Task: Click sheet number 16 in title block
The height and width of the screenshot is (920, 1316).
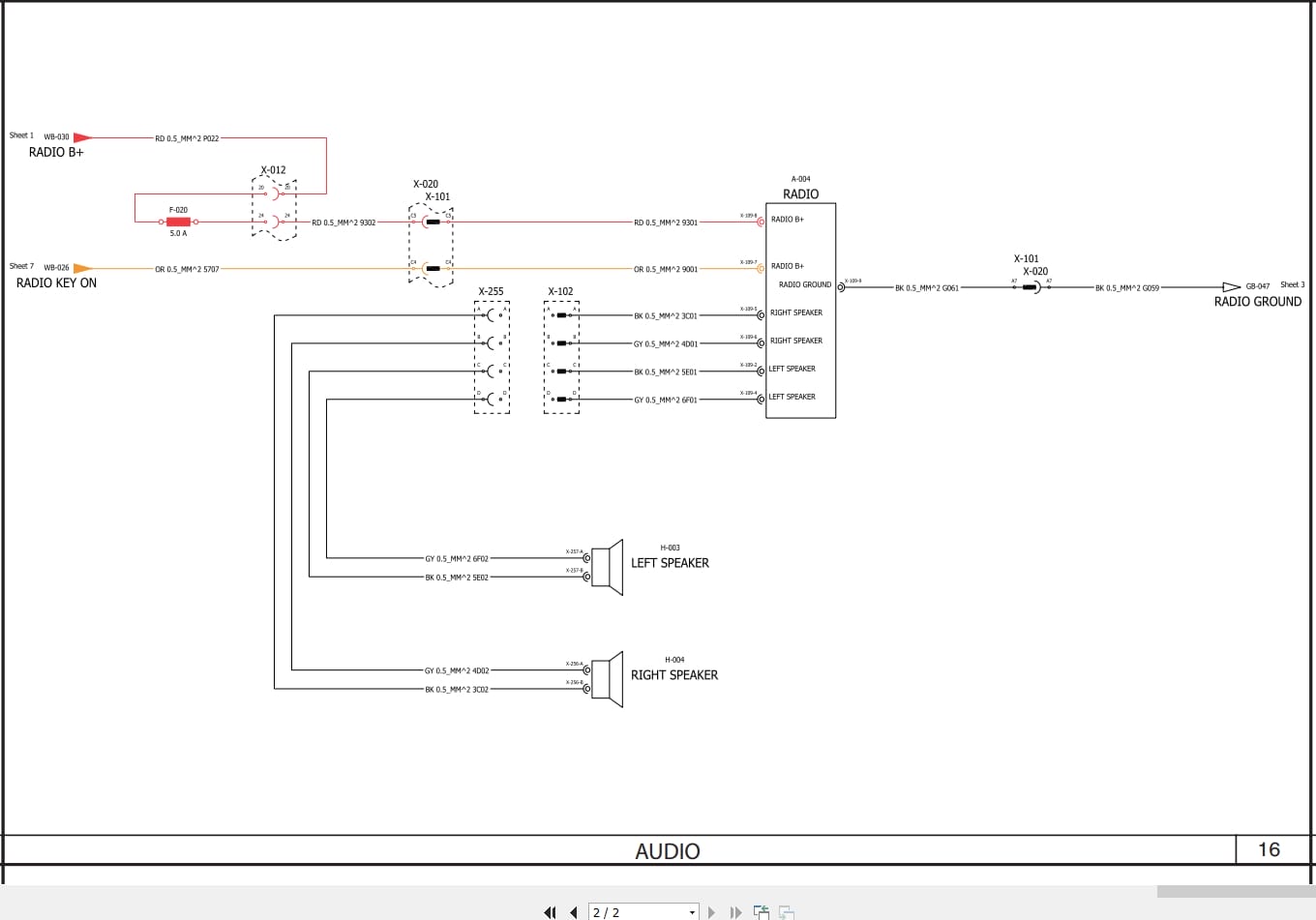Action: 1269,849
